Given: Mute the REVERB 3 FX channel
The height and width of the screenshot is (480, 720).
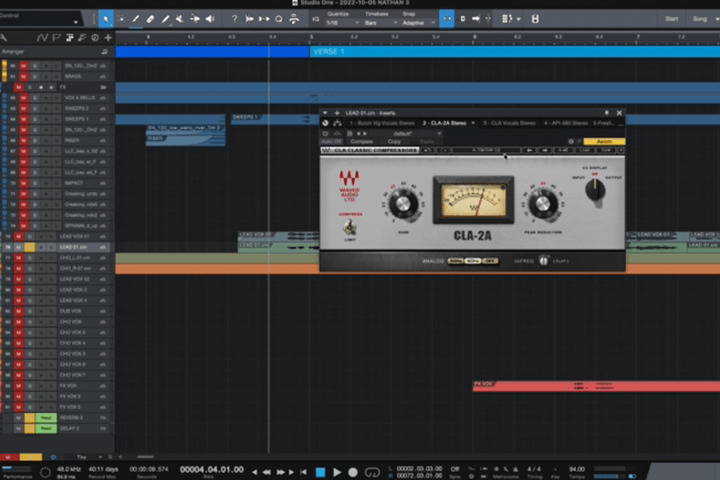Looking at the screenshot, I should click(18, 418).
